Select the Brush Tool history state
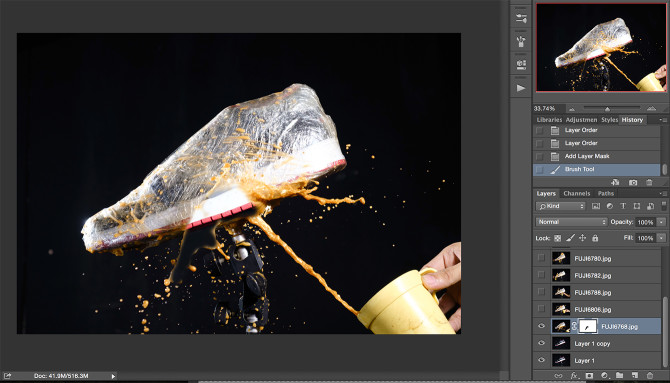This screenshot has width=670, height=383. (597, 170)
